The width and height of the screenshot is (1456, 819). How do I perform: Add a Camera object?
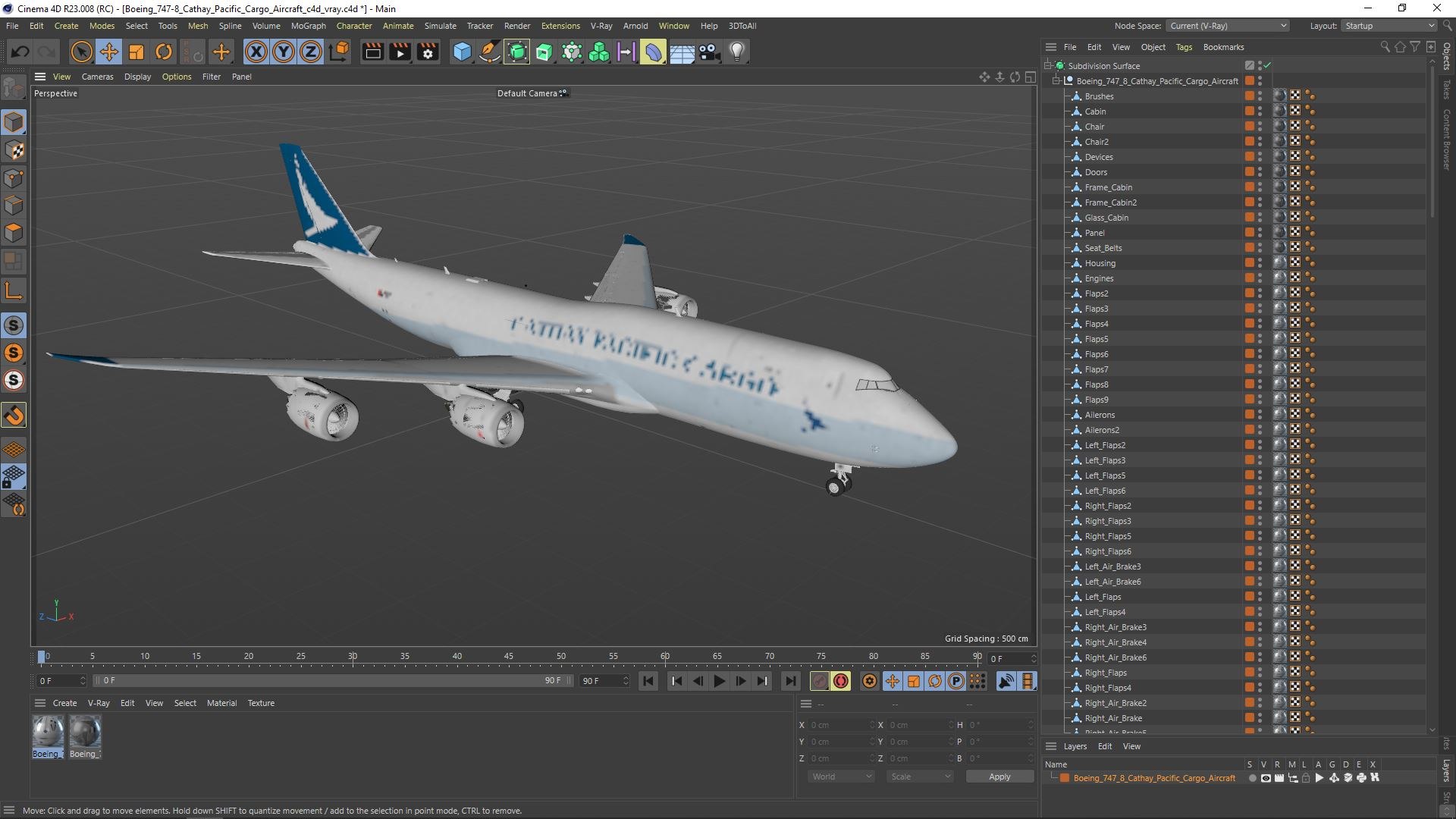pos(709,52)
